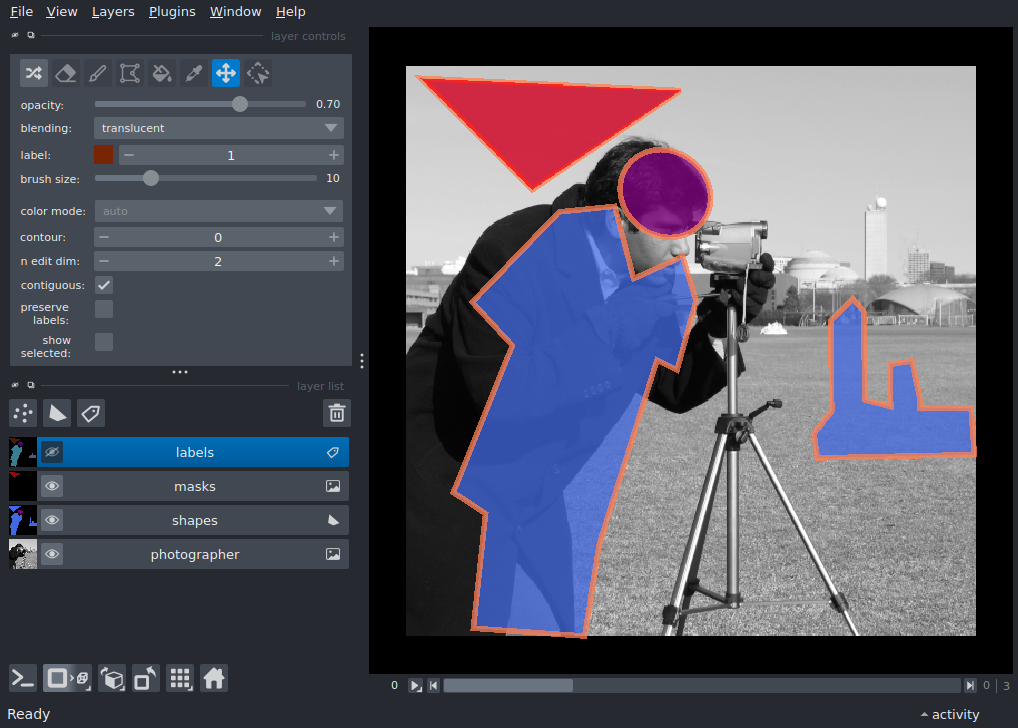Click the opacity slider handle
Viewport: 1018px width, 728px height.
[x=240, y=104]
